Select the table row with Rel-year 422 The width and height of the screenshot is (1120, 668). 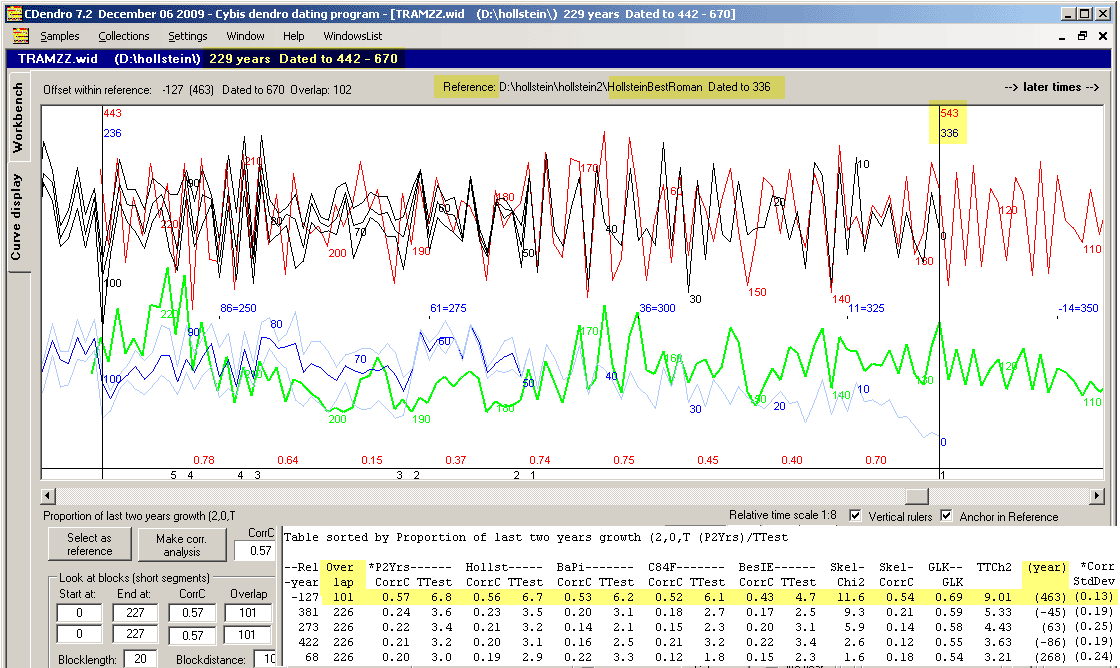pyautogui.click(x=699, y=642)
